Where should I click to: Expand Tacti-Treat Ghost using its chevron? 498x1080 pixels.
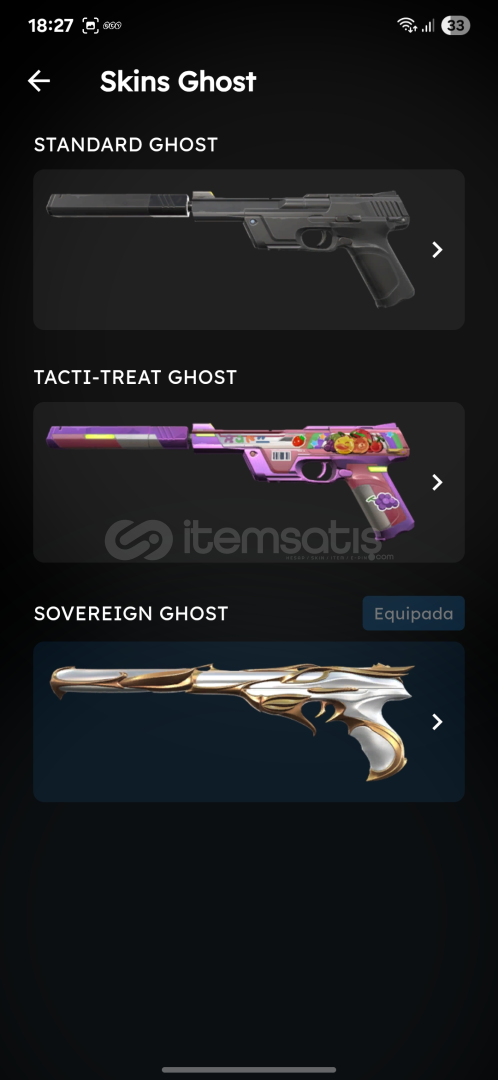tap(437, 482)
